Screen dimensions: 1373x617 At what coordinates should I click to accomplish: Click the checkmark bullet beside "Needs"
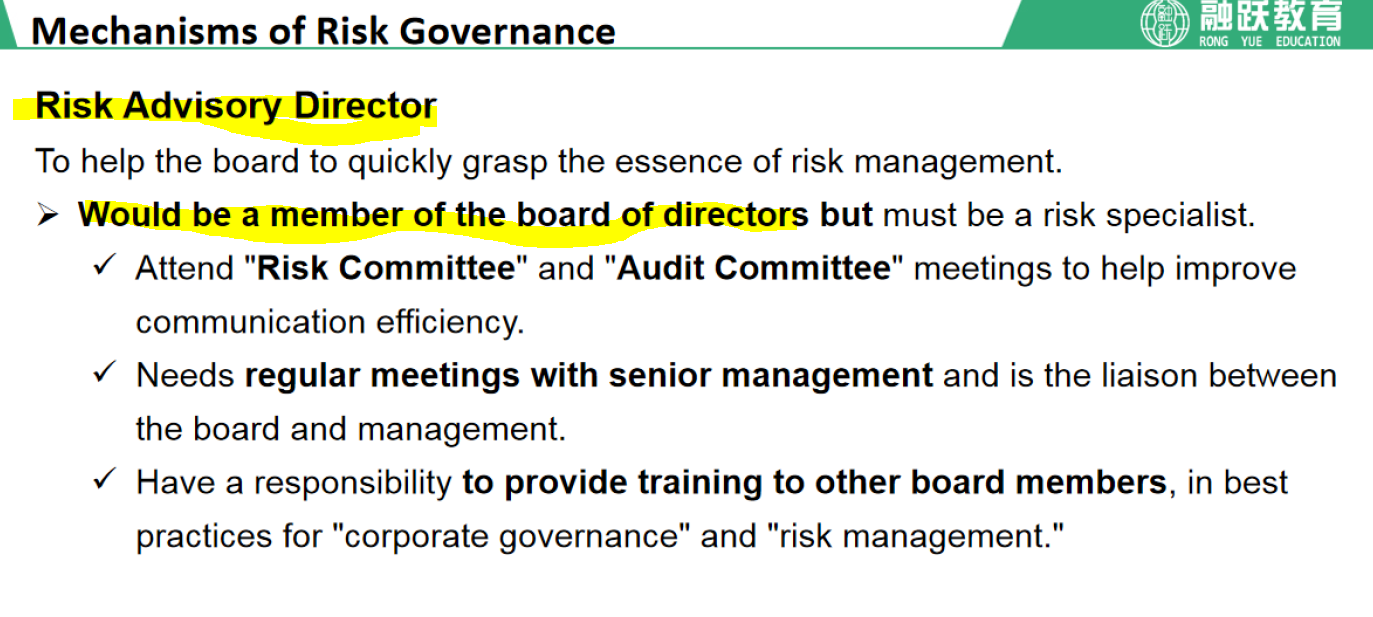[105, 374]
